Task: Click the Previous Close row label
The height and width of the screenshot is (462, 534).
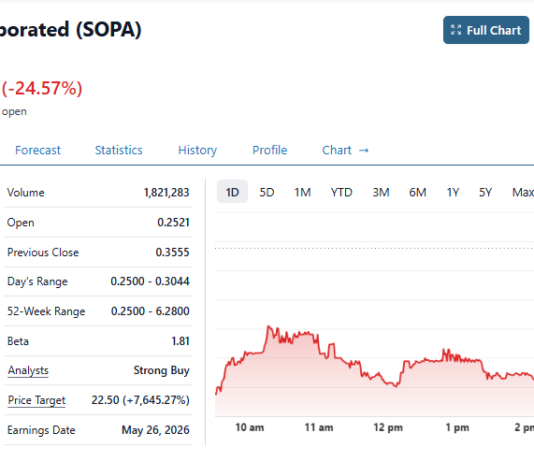Action: pyautogui.click(x=43, y=252)
